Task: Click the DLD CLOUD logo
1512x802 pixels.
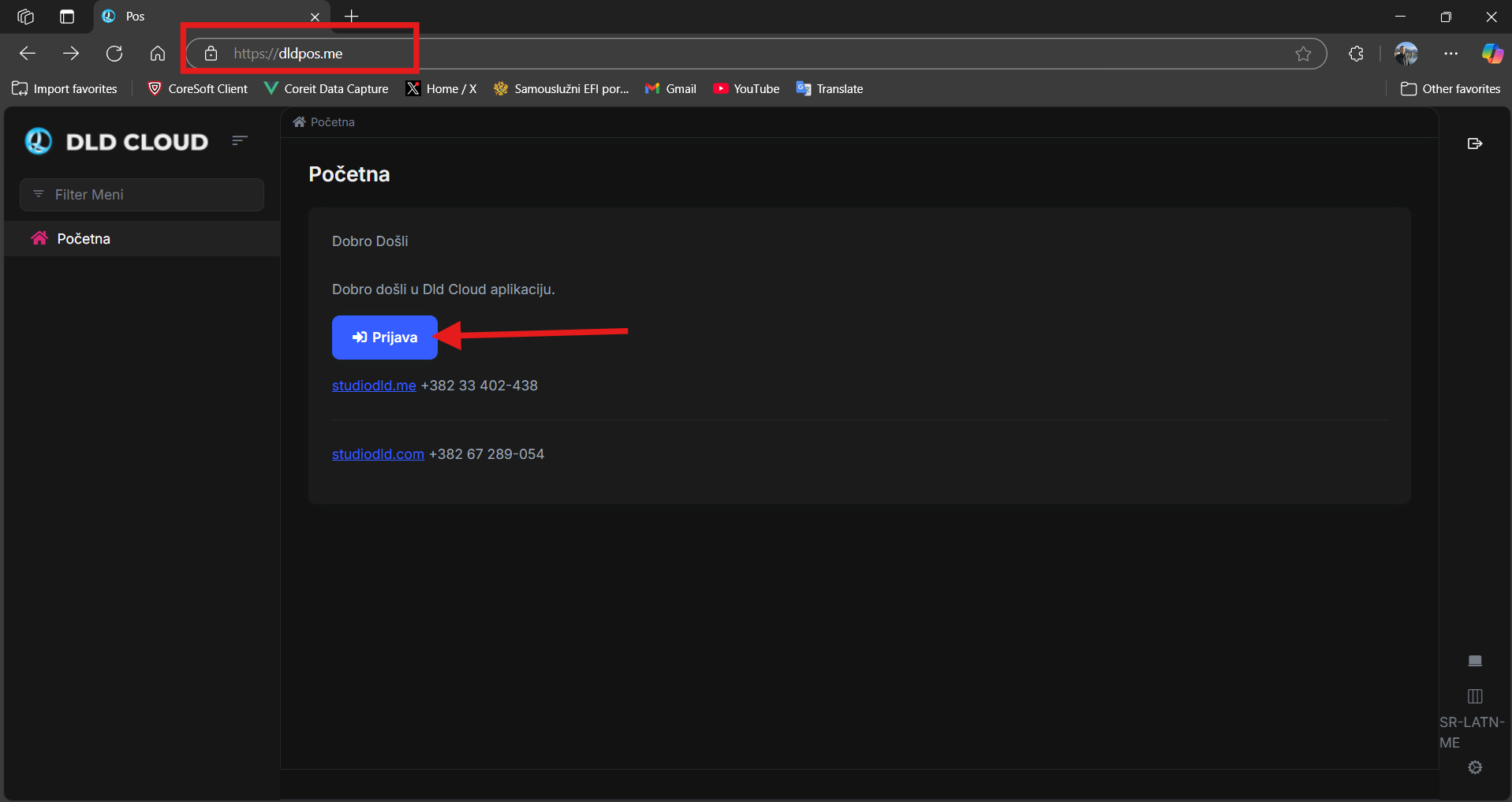Action: 117,141
